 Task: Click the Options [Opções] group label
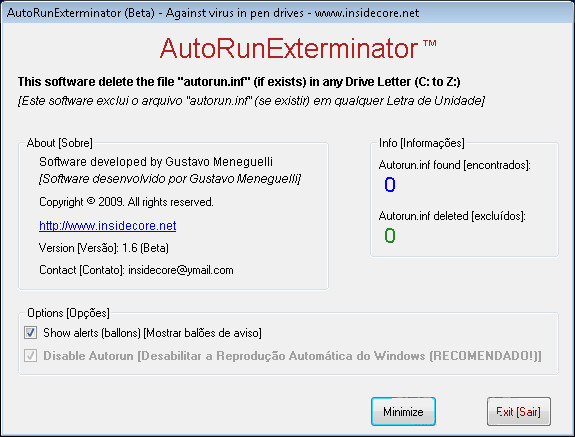click(x=68, y=313)
